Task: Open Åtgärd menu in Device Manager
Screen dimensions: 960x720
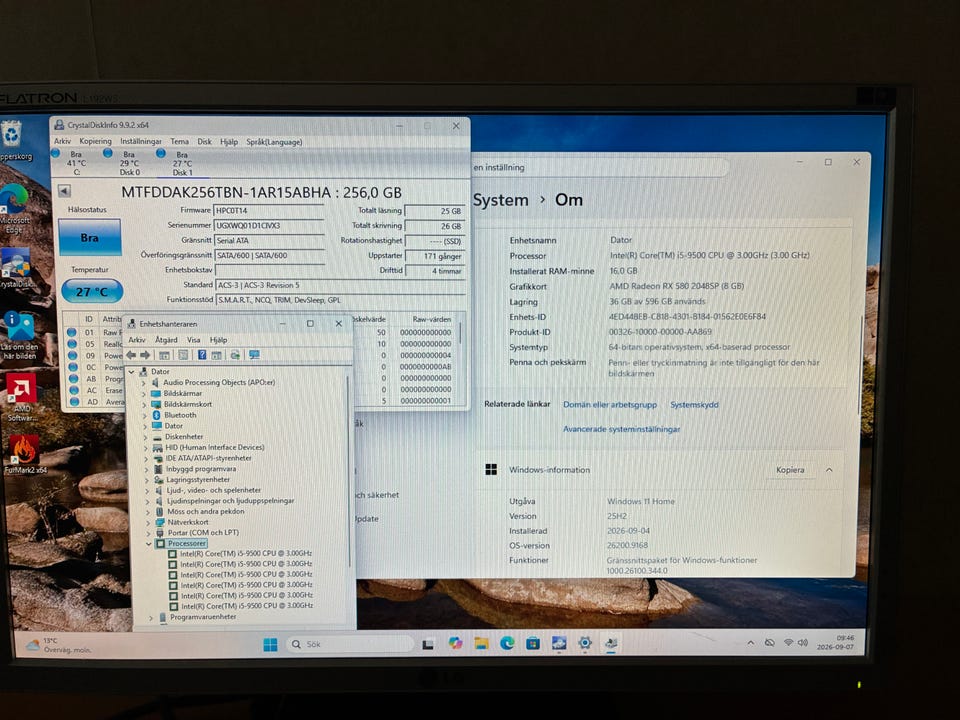Action: pos(166,340)
